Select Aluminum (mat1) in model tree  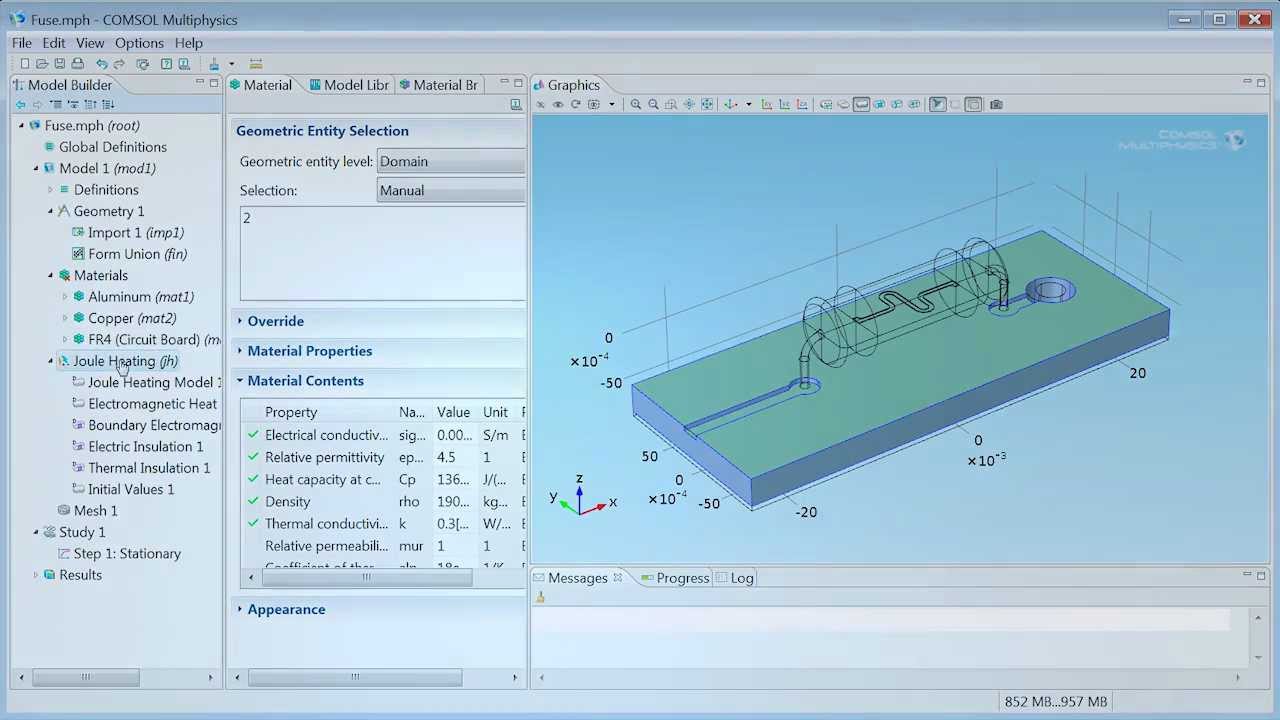(134, 297)
